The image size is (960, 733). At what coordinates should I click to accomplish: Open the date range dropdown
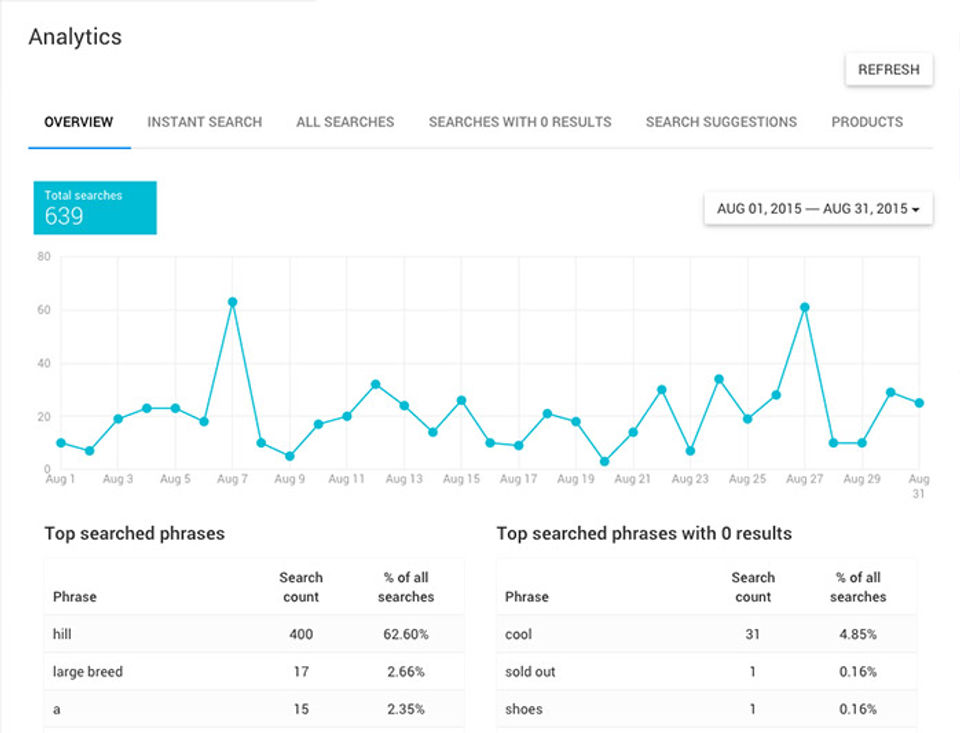[x=818, y=209]
